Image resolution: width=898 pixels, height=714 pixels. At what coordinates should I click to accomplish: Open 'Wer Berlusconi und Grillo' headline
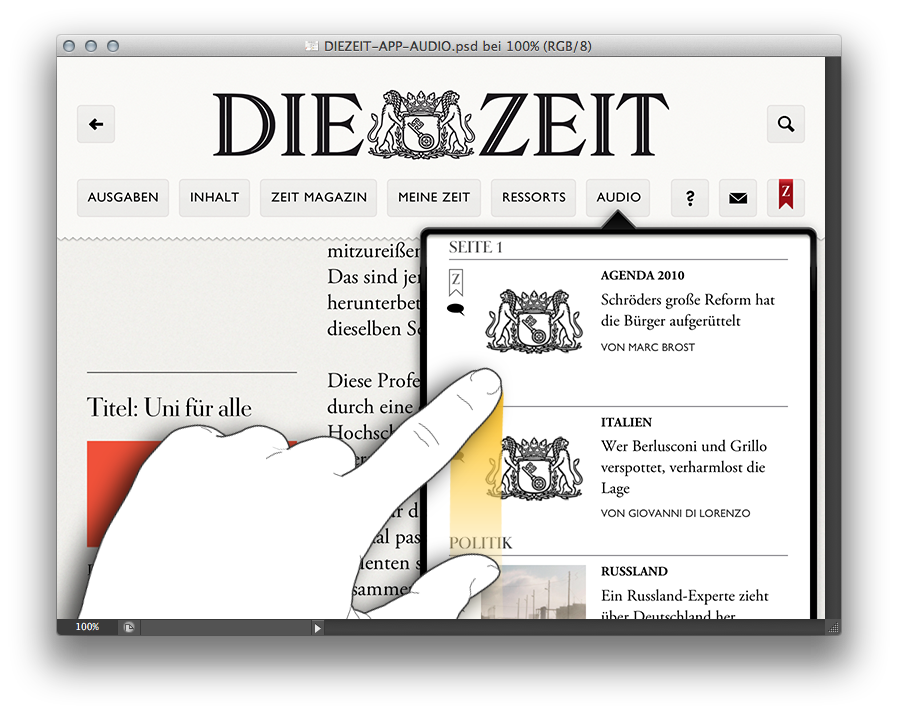pos(683,467)
